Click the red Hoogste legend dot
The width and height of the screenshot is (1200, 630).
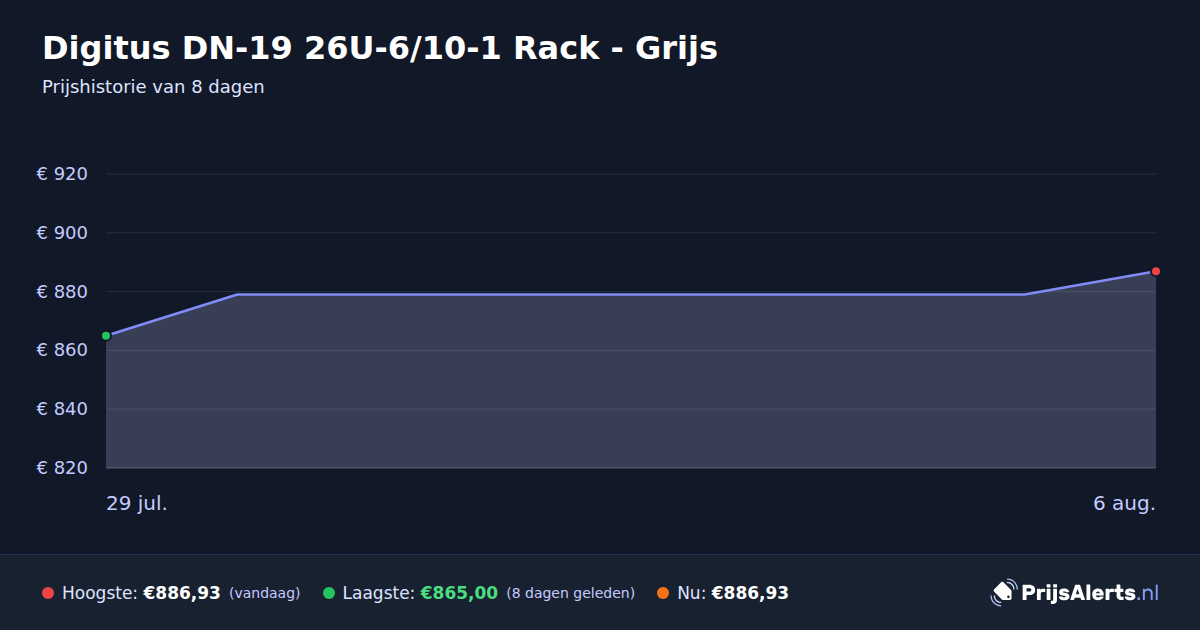[x=48, y=593]
